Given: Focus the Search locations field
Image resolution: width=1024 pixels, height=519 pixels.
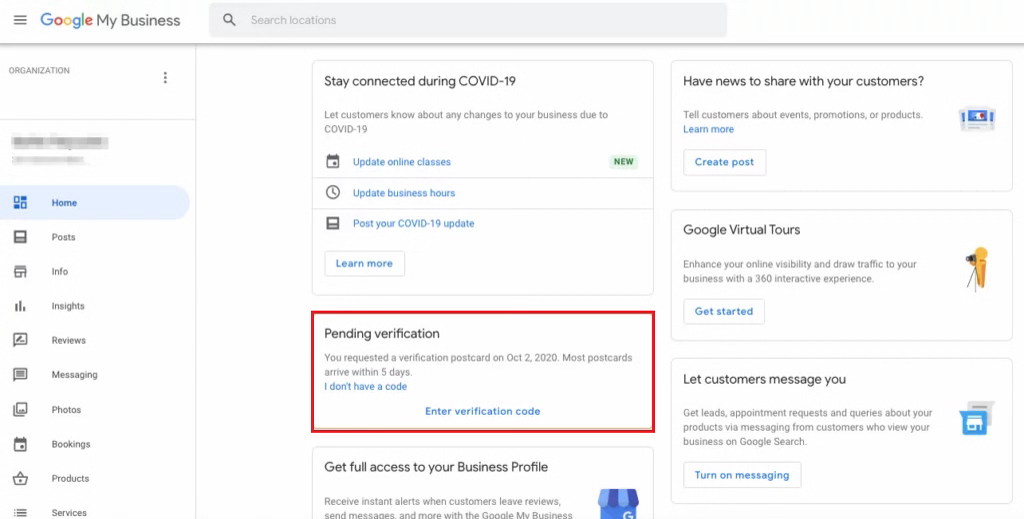Looking at the screenshot, I should pyautogui.click(x=468, y=20).
